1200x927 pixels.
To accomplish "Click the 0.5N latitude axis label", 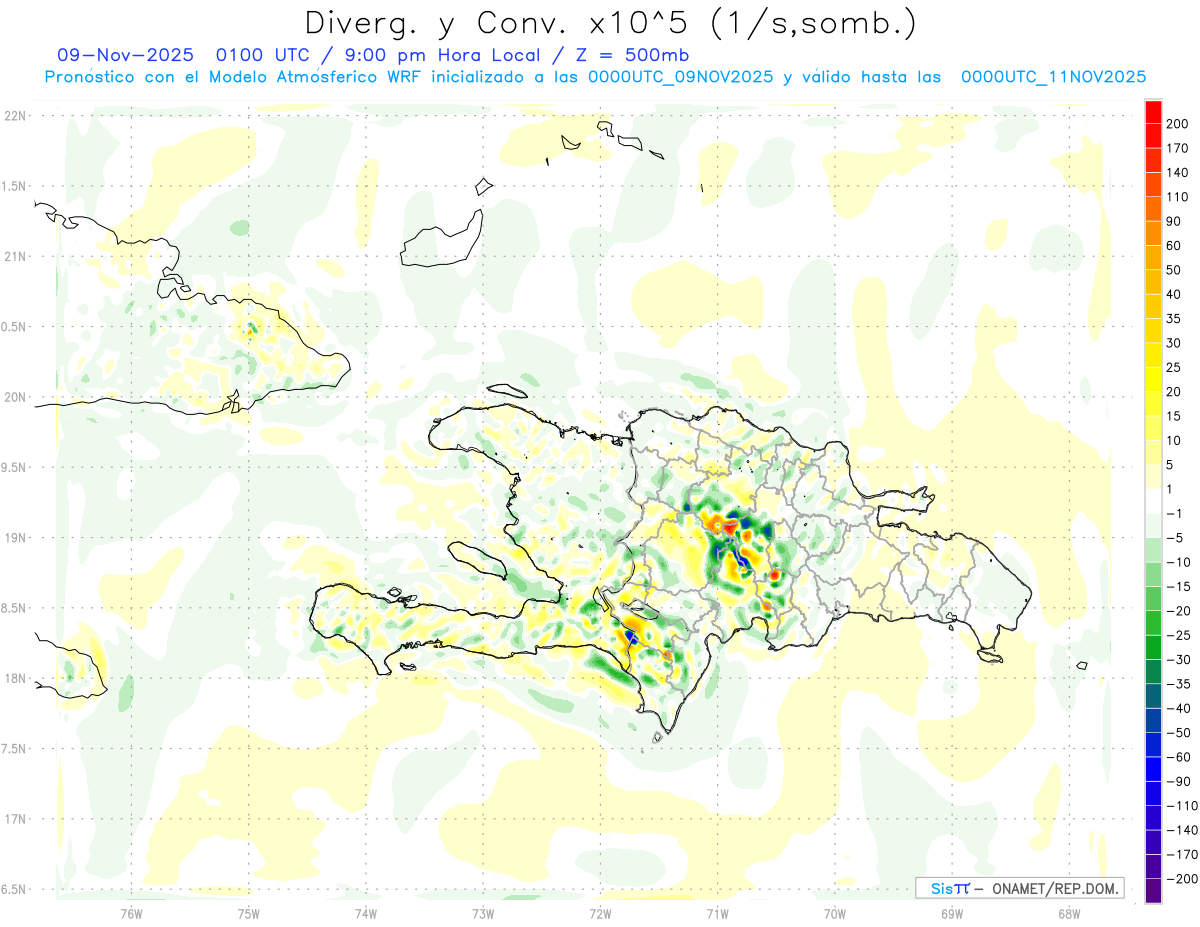I will pyautogui.click(x=14, y=327).
